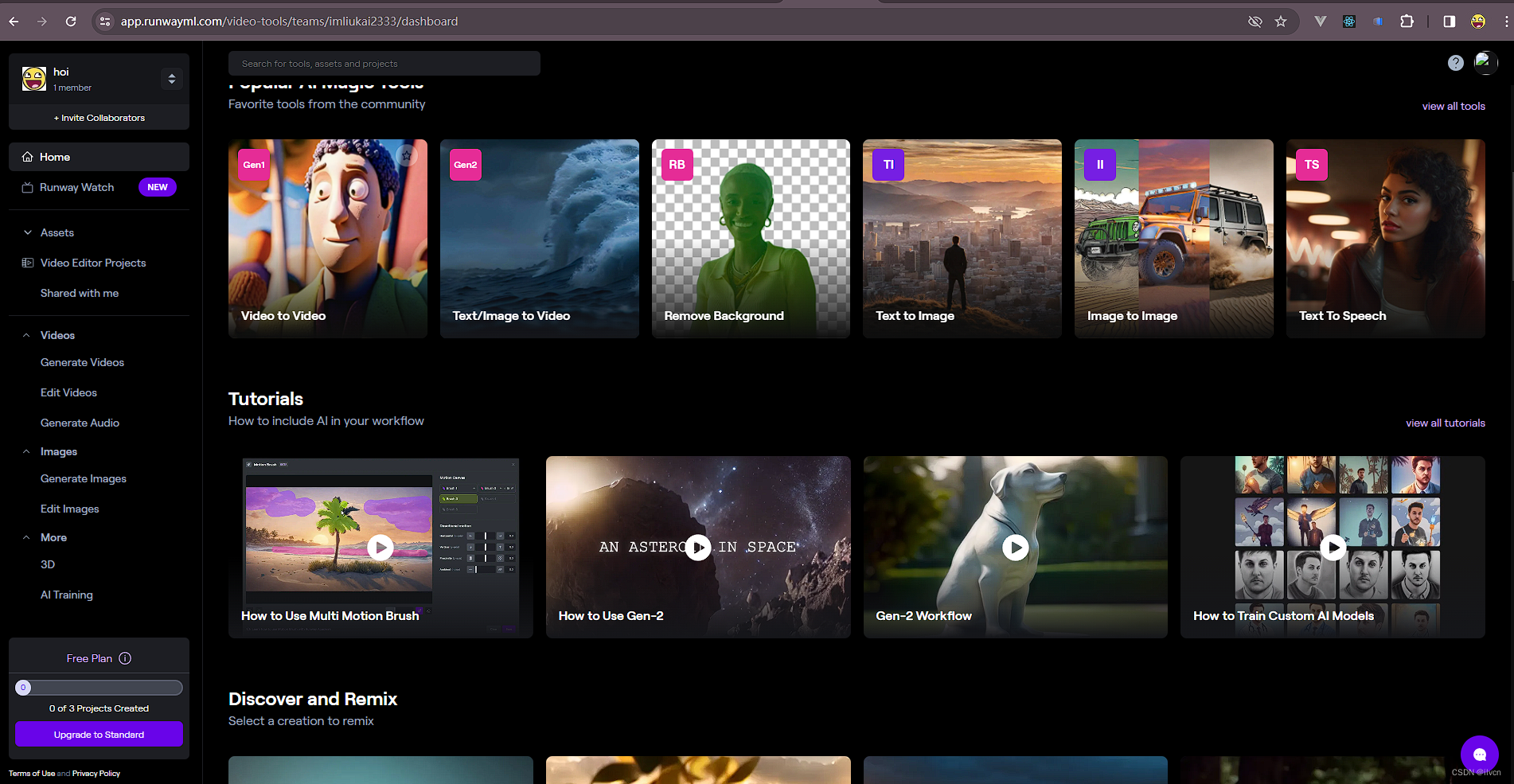Open the Terms of Use link
The height and width of the screenshot is (784, 1514).
tap(32, 774)
